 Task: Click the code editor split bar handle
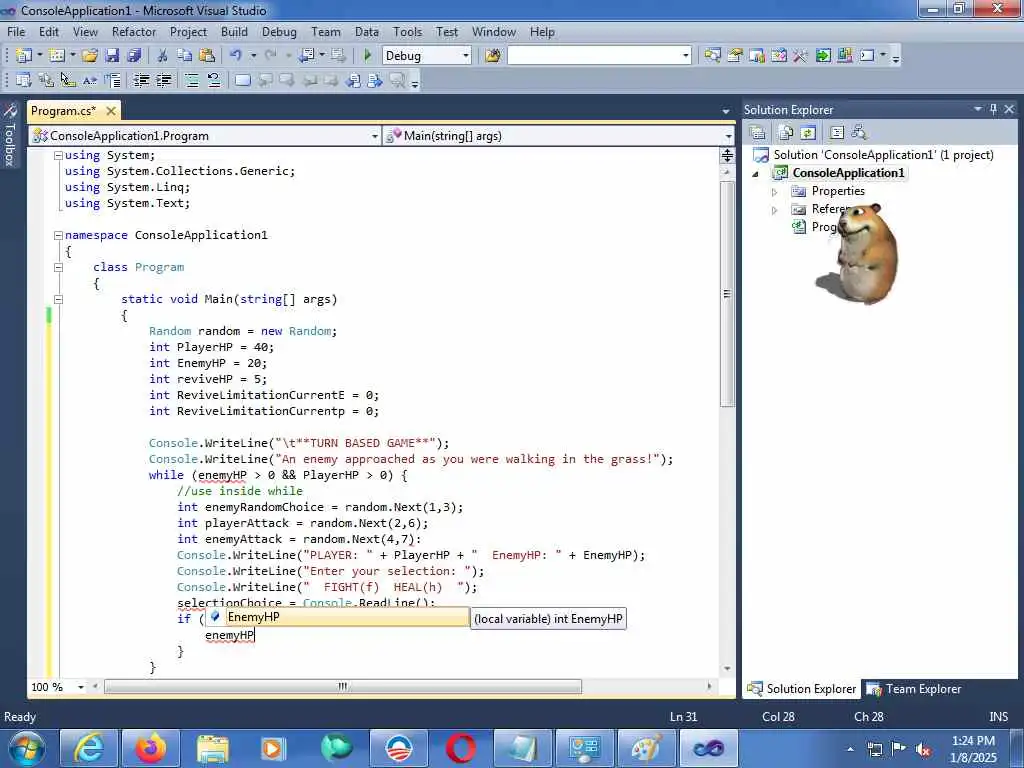[727, 154]
